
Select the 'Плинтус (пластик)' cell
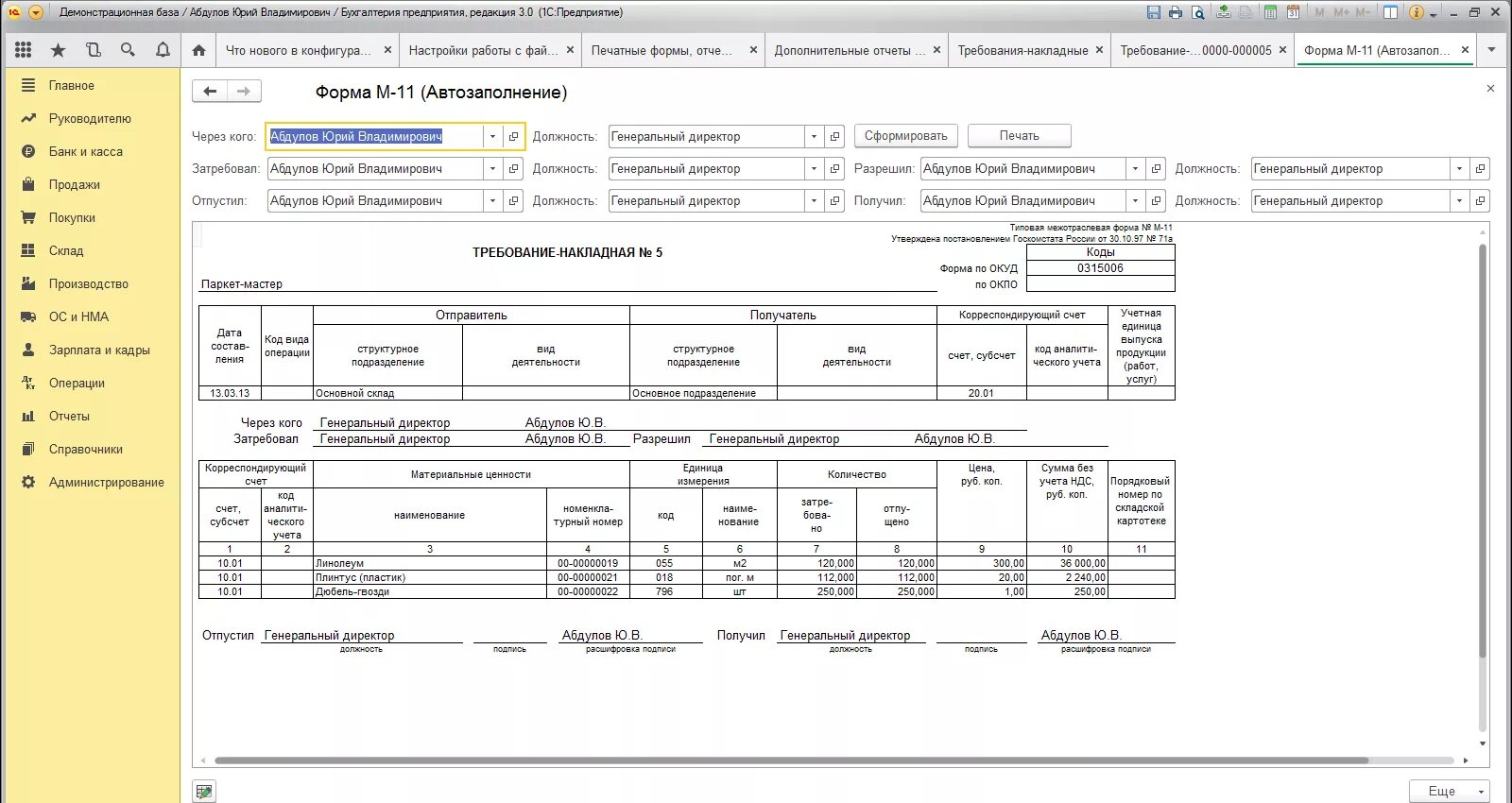[x=430, y=577]
